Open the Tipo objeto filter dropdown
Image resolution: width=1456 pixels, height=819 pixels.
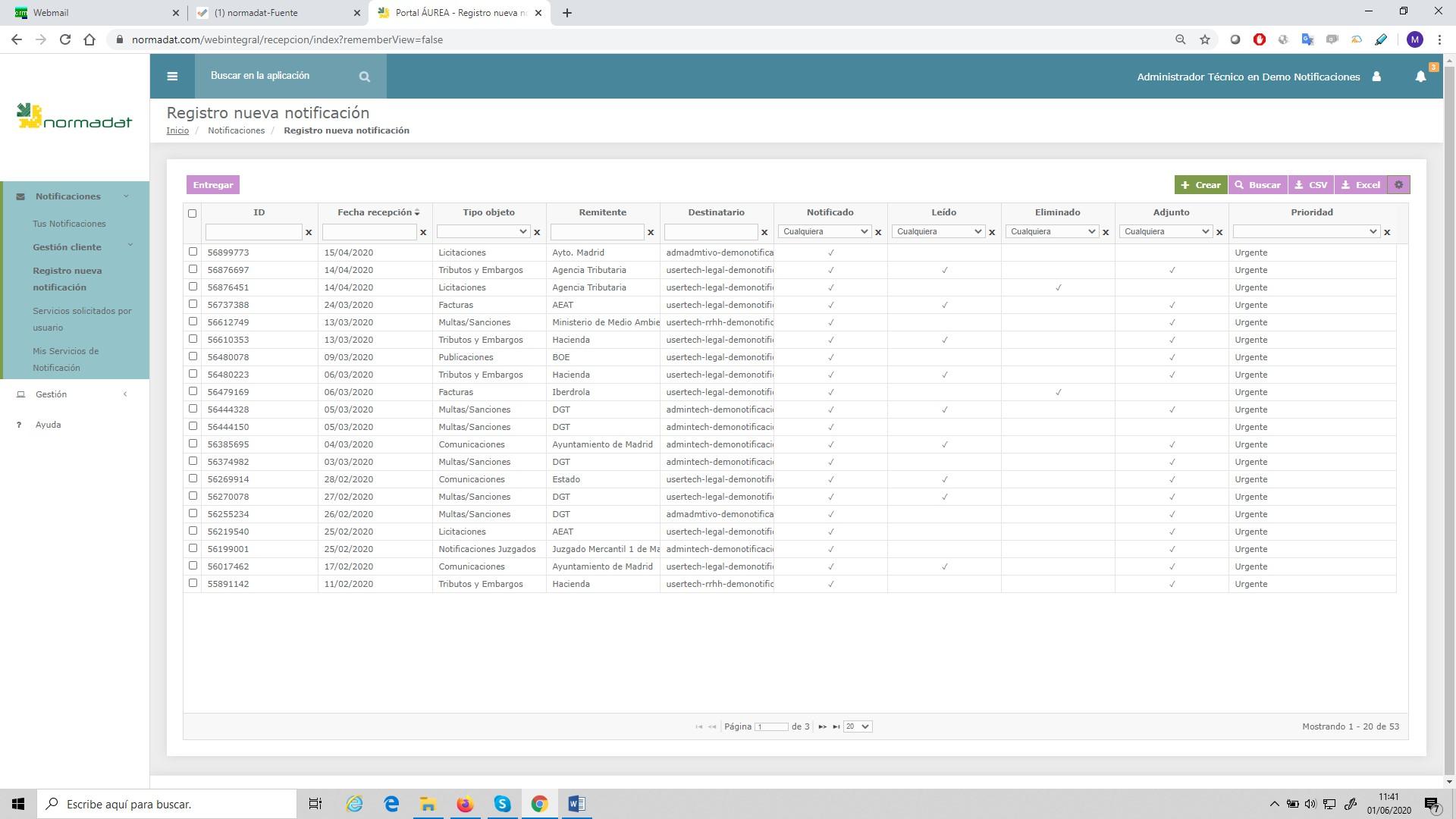[x=483, y=231]
